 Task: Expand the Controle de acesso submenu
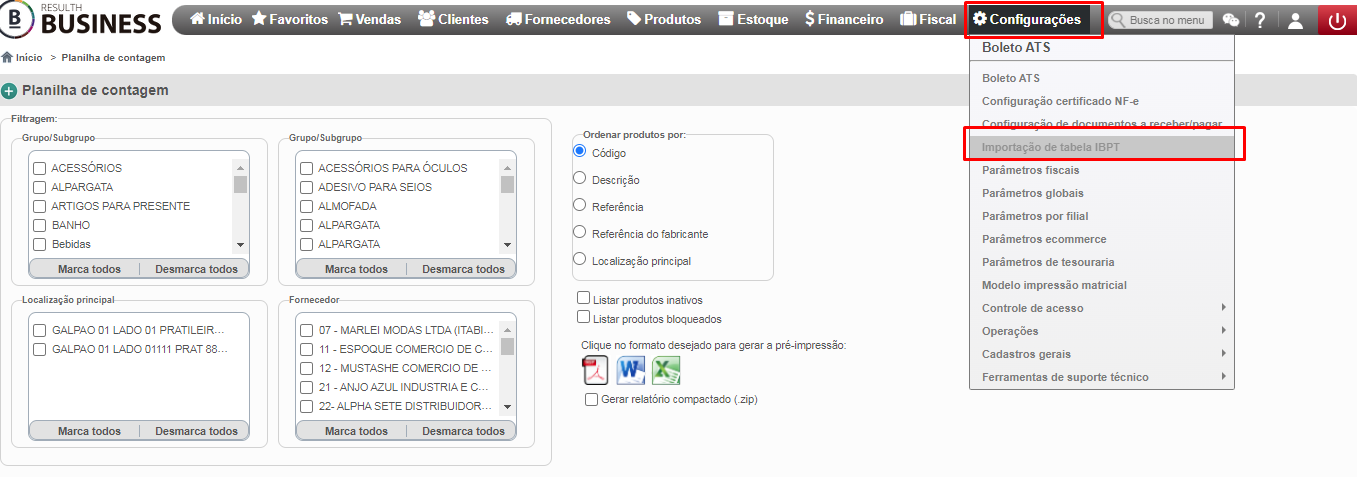[1102, 308]
